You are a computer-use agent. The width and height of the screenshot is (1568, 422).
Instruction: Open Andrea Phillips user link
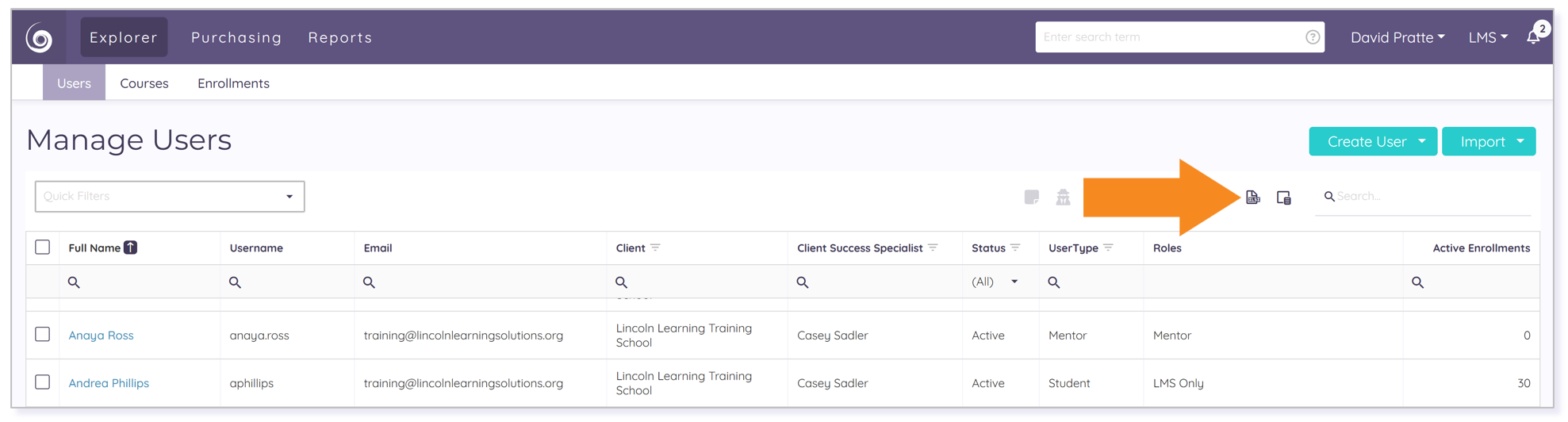click(109, 383)
